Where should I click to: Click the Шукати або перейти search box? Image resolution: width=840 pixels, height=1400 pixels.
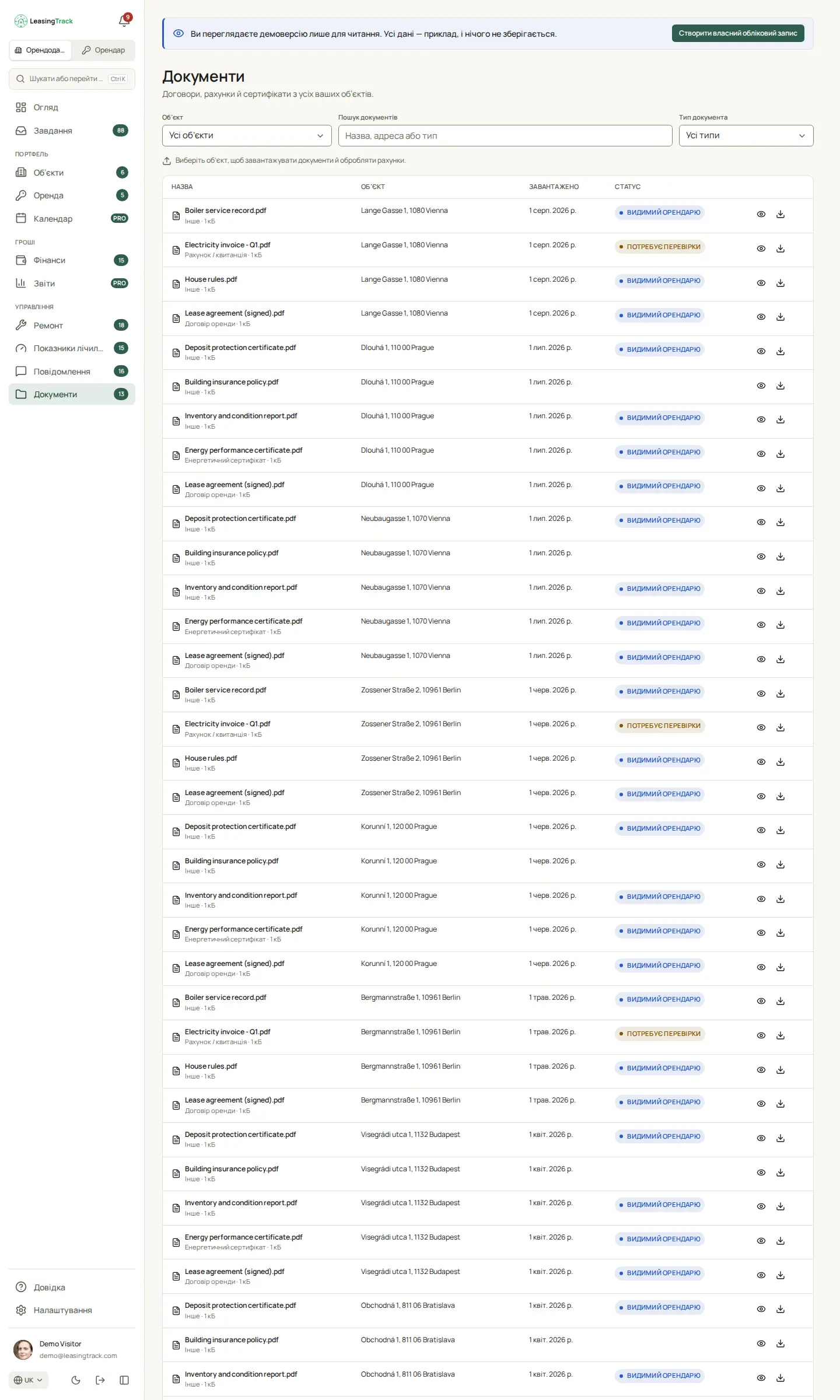[x=72, y=79]
